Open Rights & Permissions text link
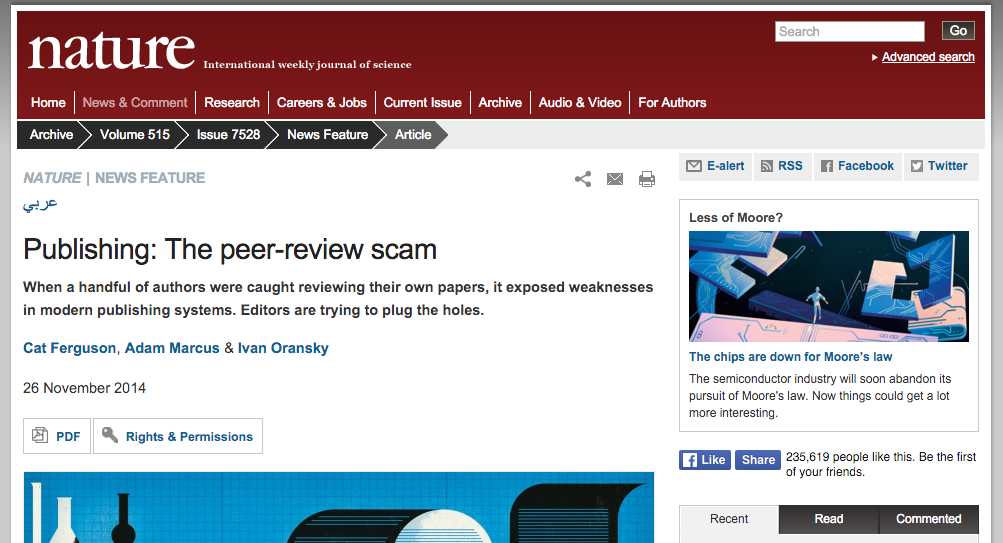 click(x=189, y=436)
